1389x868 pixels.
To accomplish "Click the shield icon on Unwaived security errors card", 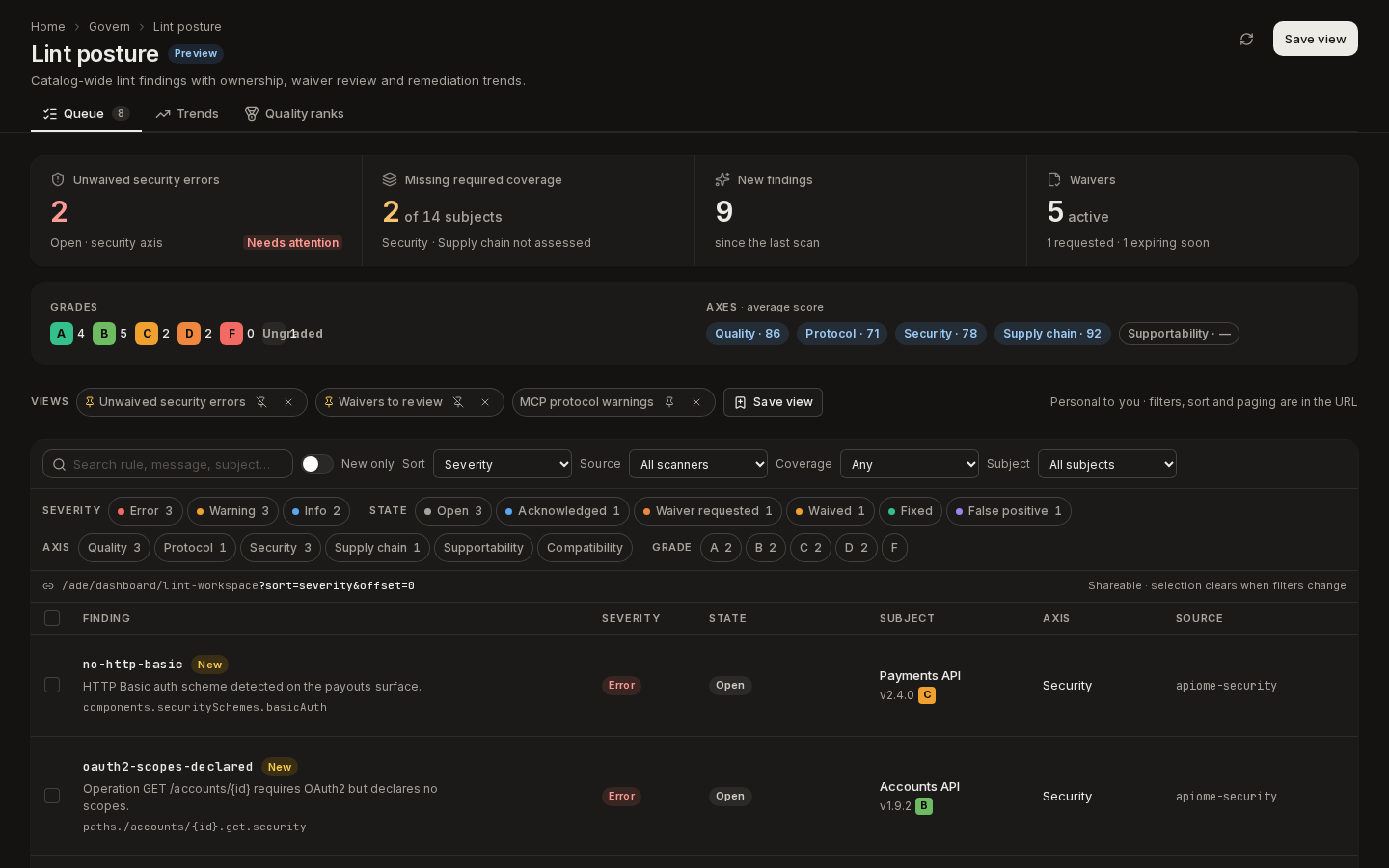I will tap(58, 179).
